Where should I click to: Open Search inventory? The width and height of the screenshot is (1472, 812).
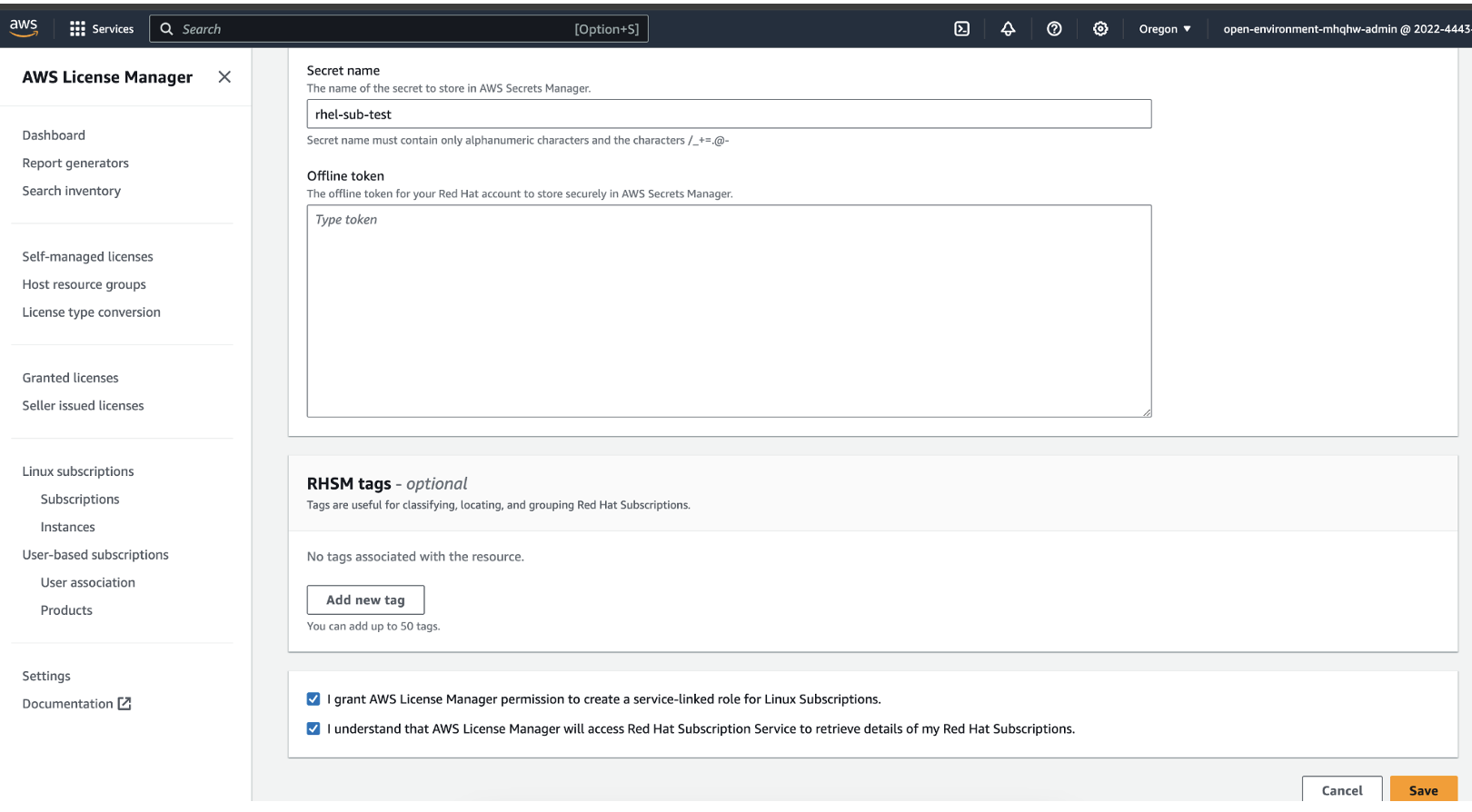click(x=72, y=191)
